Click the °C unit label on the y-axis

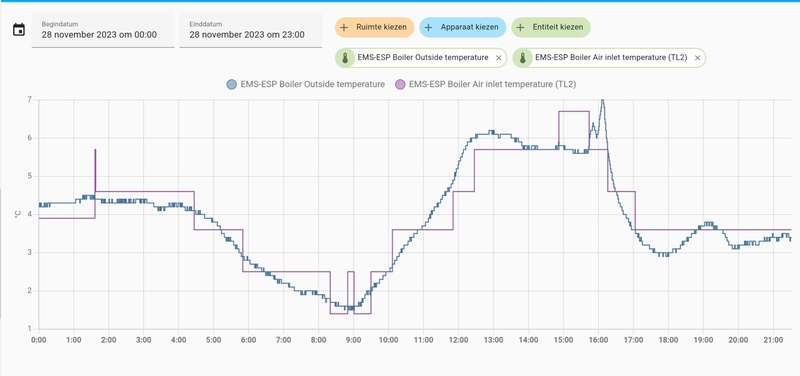[18, 214]
